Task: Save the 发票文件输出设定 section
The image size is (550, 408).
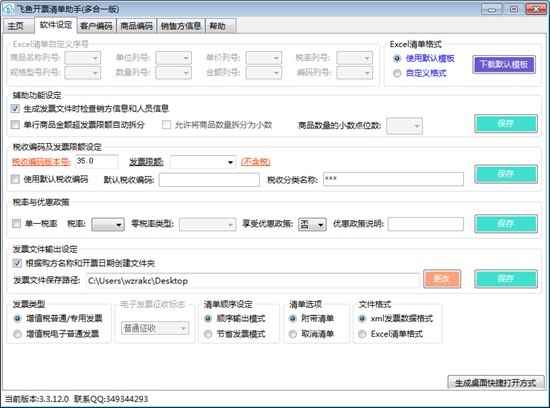Action: [506, 279]
